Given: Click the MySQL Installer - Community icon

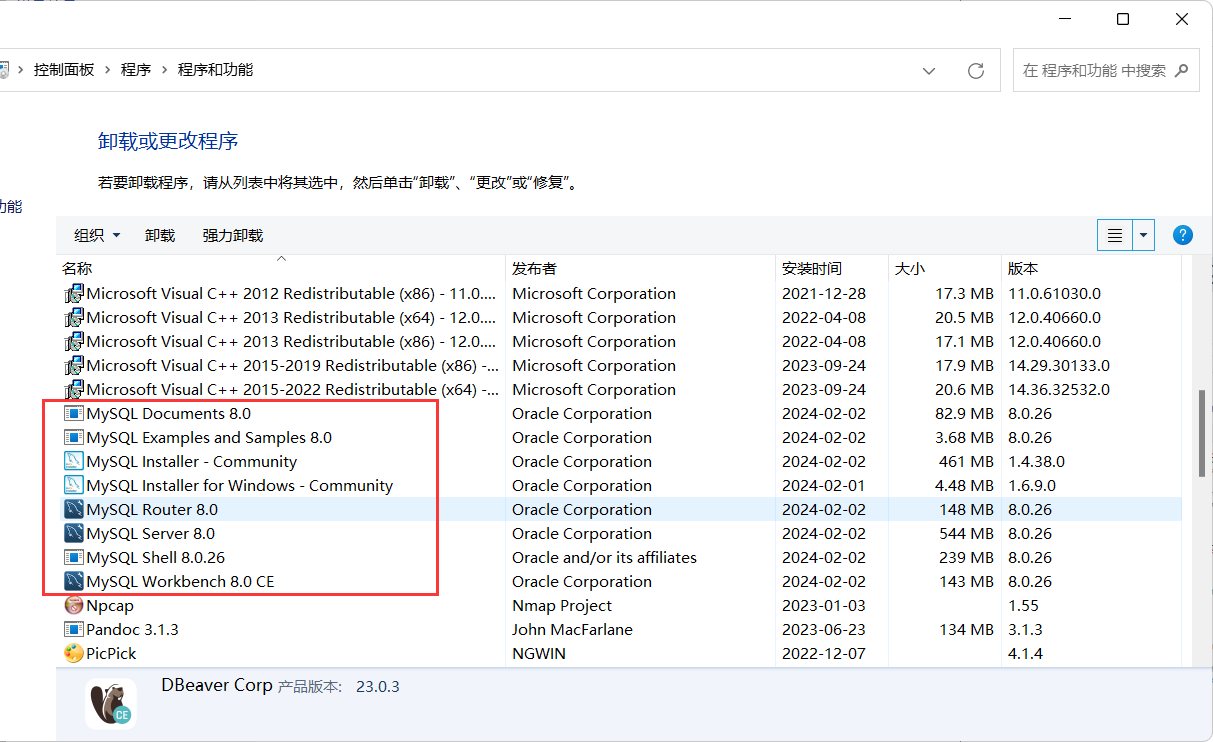Looking at the screenshot, I should pyautogui.click(x=73, y=461).
